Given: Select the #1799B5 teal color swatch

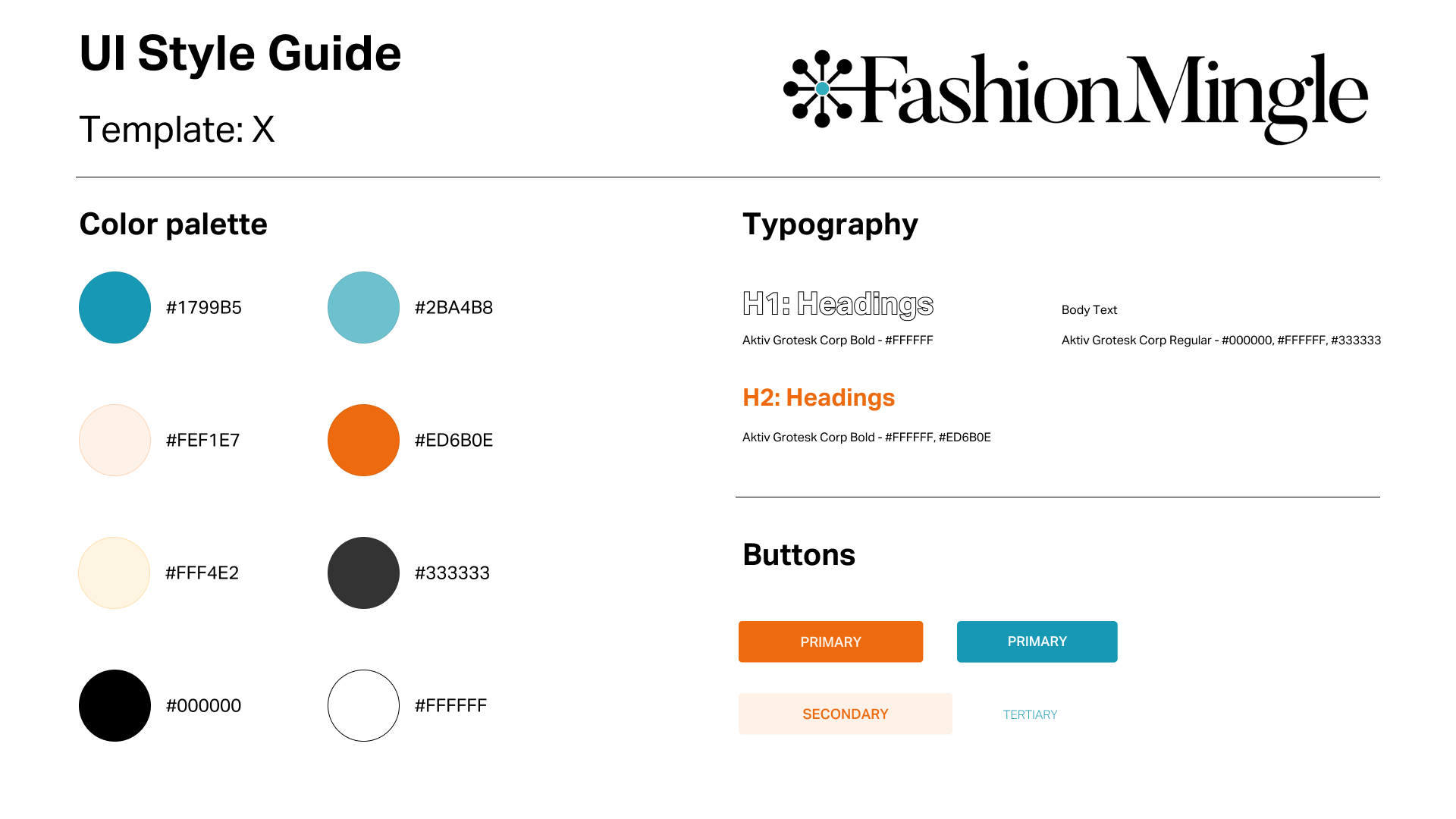Looking at the screenshot, I should 115,307.
